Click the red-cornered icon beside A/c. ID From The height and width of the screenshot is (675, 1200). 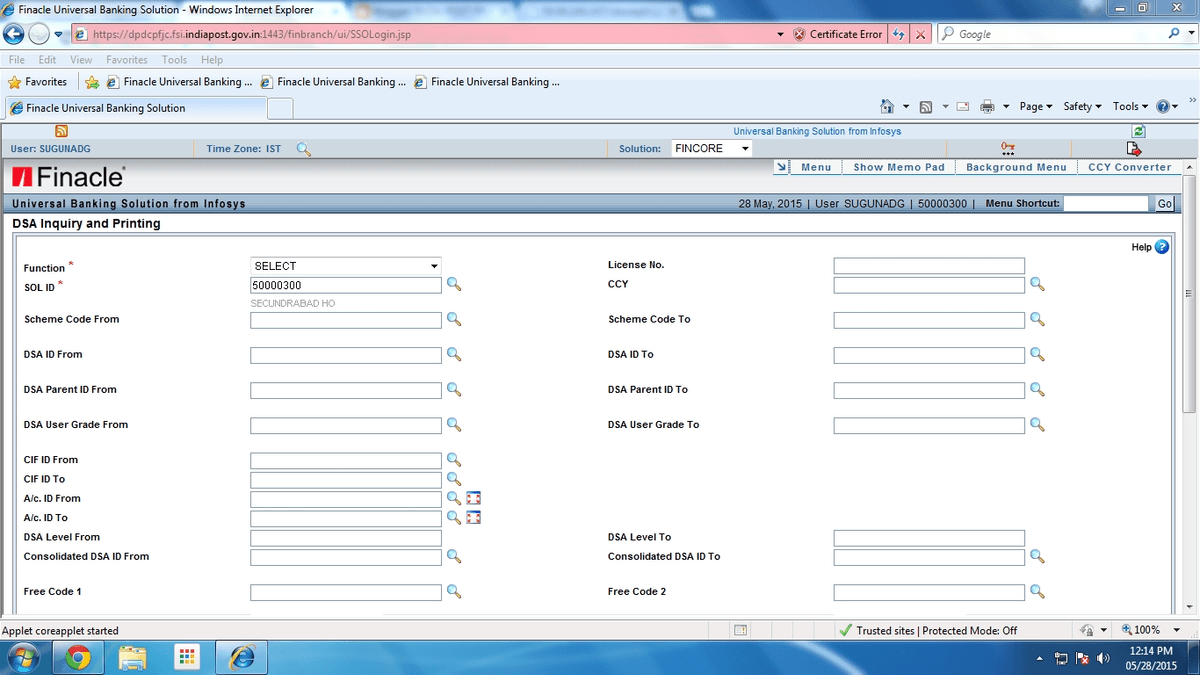474,498
